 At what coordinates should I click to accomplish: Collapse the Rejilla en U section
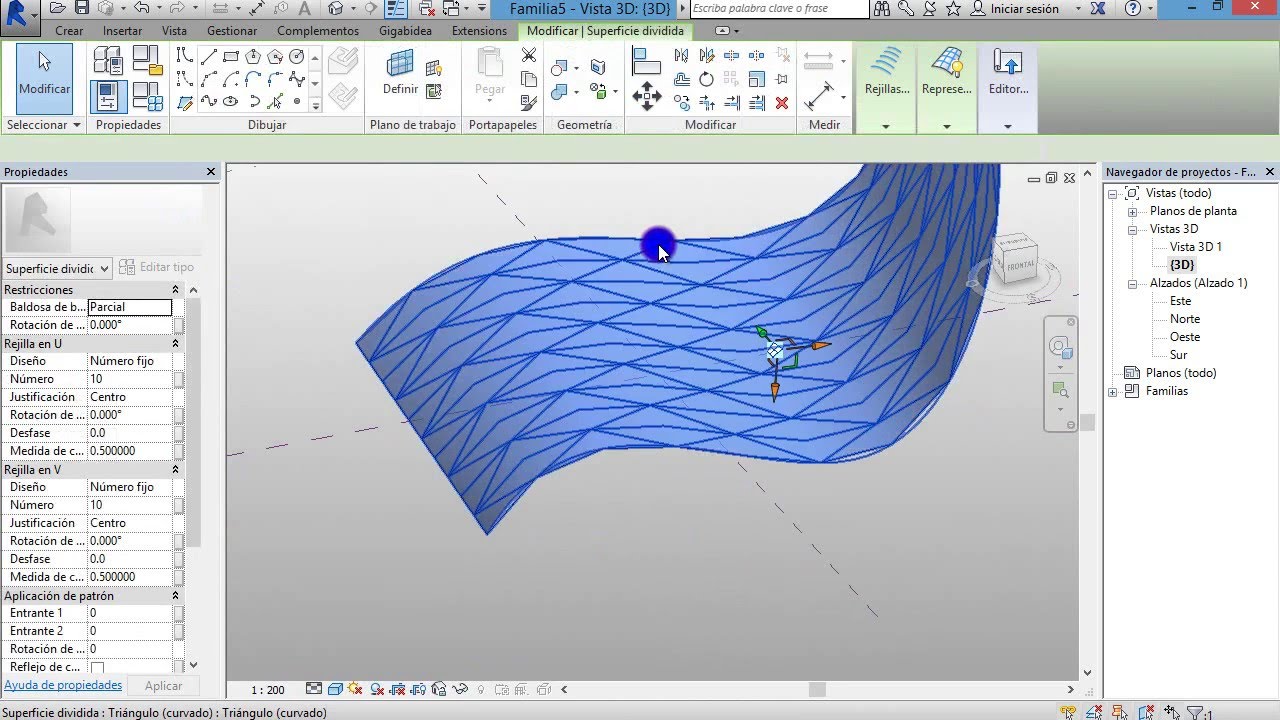175,343
